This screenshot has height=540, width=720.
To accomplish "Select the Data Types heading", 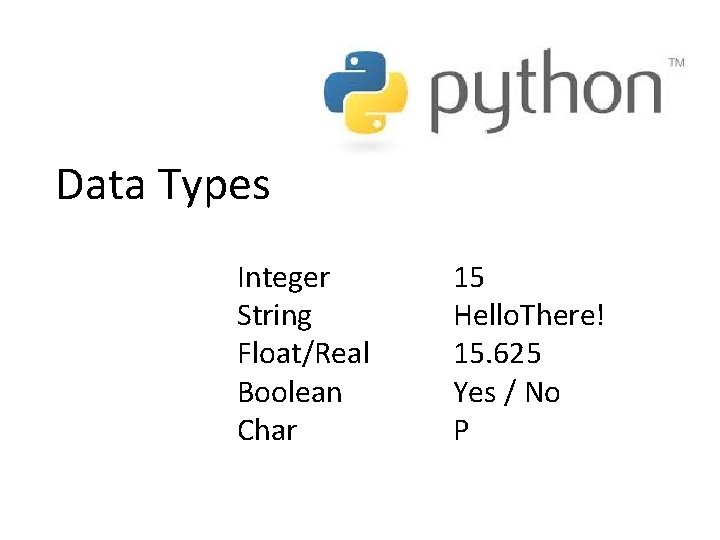I will click(x=163, y=185).
